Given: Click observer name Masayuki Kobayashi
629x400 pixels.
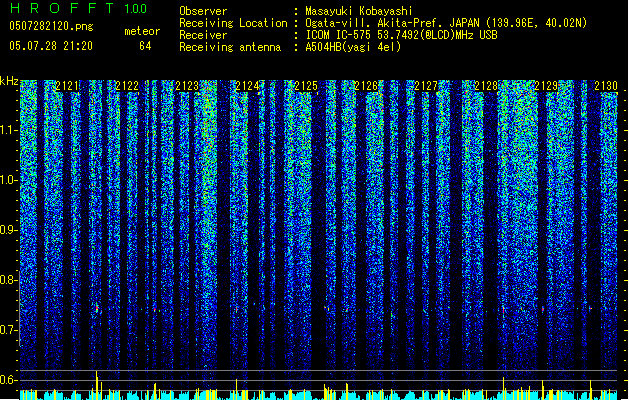Looking at the screenshot, I should click(359, 11).
